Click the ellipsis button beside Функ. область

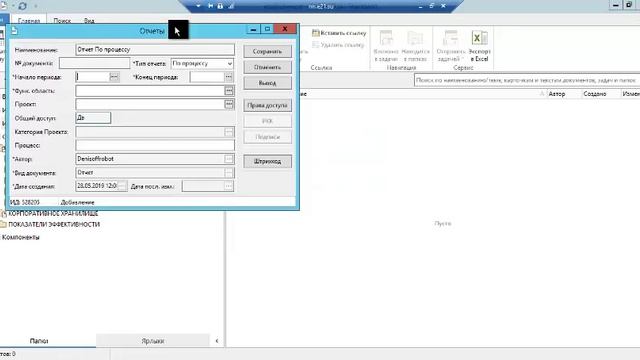point(229,91)
